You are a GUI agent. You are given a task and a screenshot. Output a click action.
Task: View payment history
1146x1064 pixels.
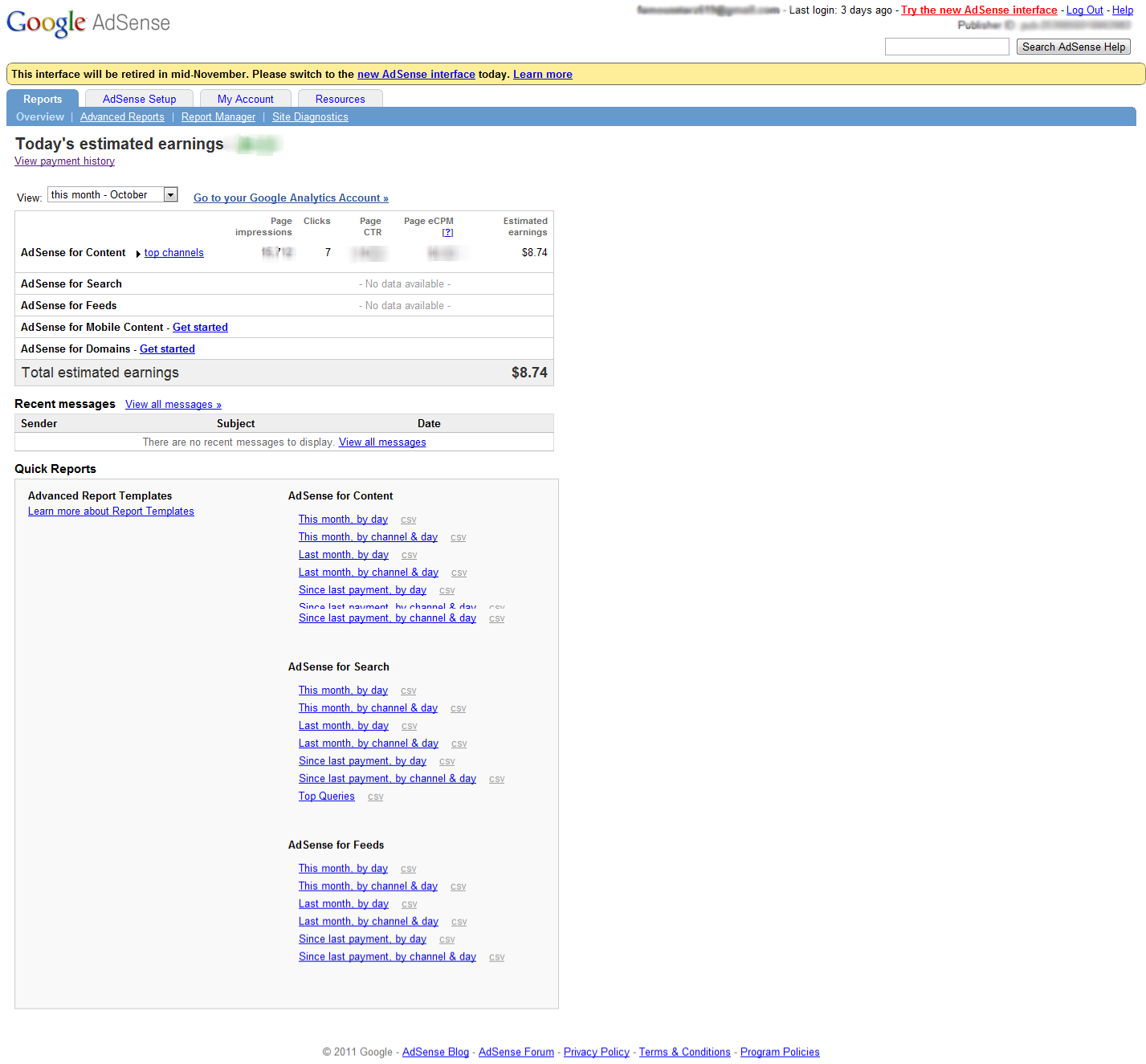(64, 161)
